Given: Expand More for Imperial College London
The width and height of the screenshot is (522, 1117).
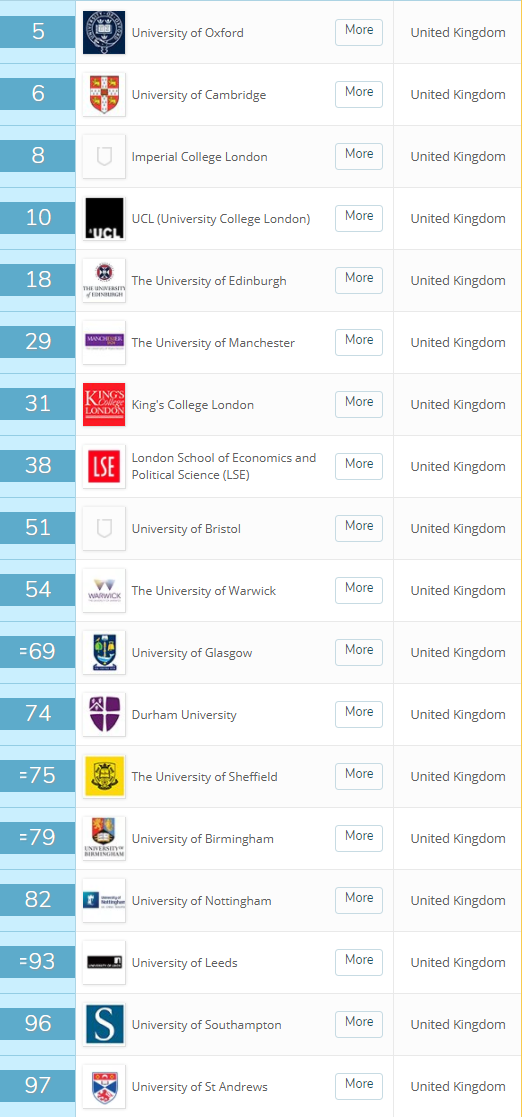Looking at the screenshot, I should click(359, 156).
